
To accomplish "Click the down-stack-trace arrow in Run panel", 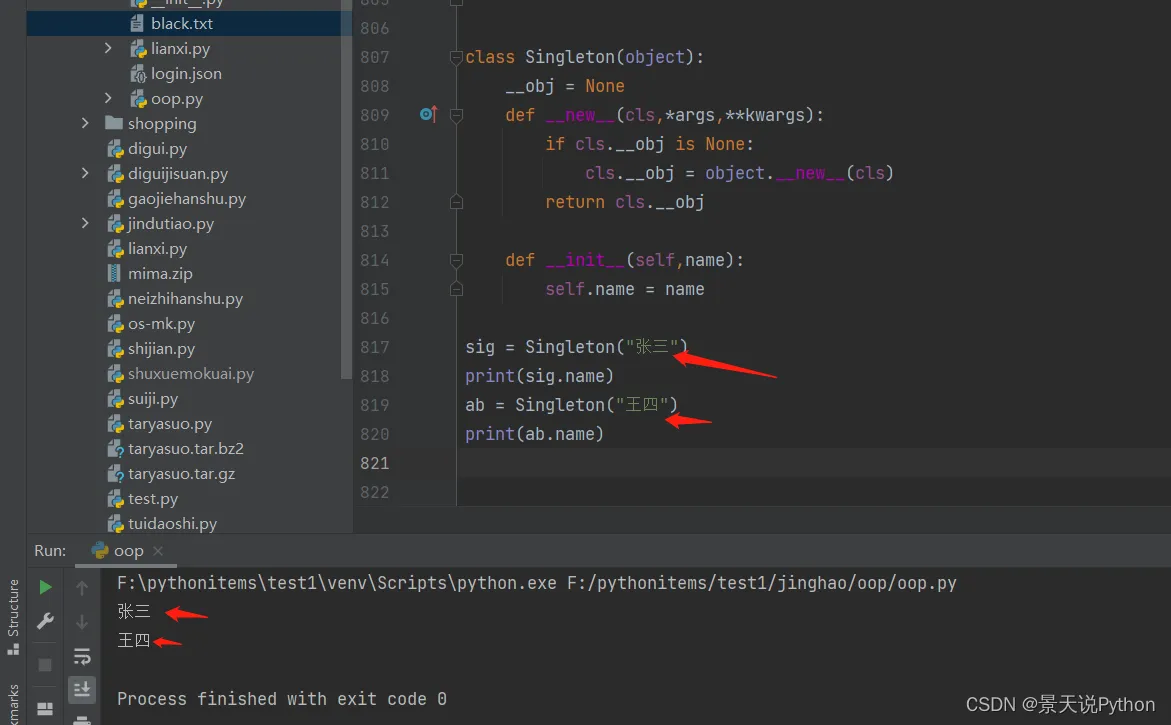I will (x=82, y=622).
